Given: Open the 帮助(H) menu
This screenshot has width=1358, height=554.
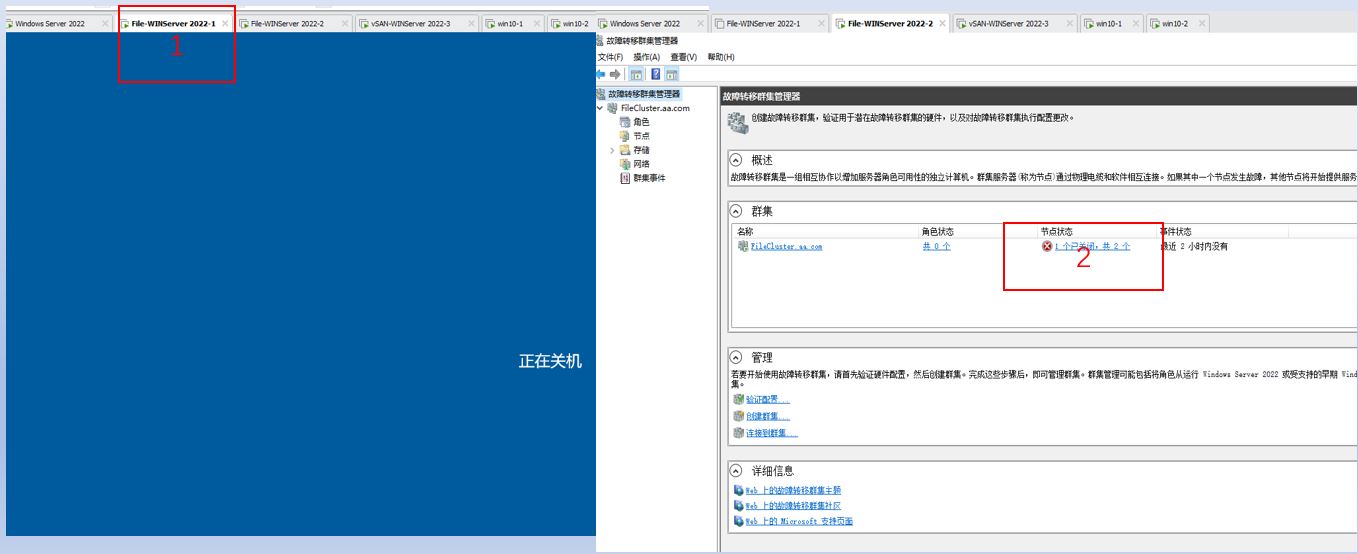Looking at the screenshot, I should click(721, 57).
